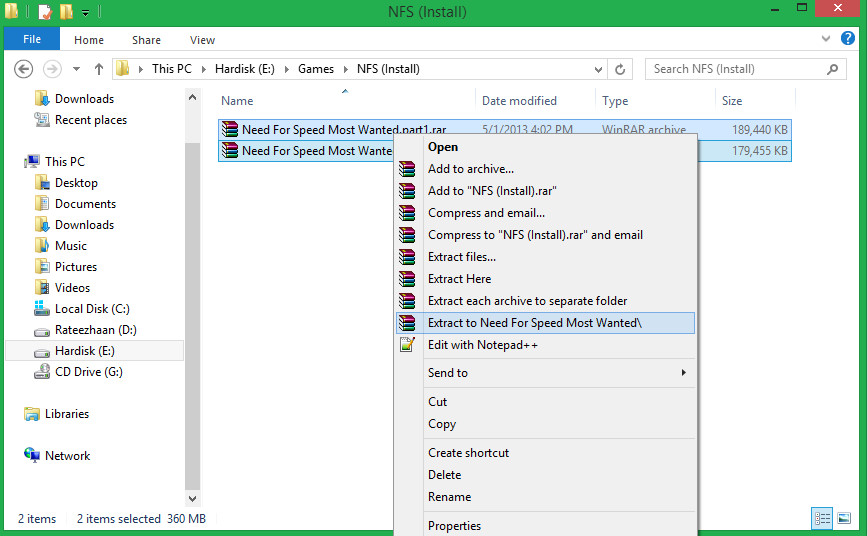868x536 pixels.
Task: Open the File tab
Action: tap(32, 39)
